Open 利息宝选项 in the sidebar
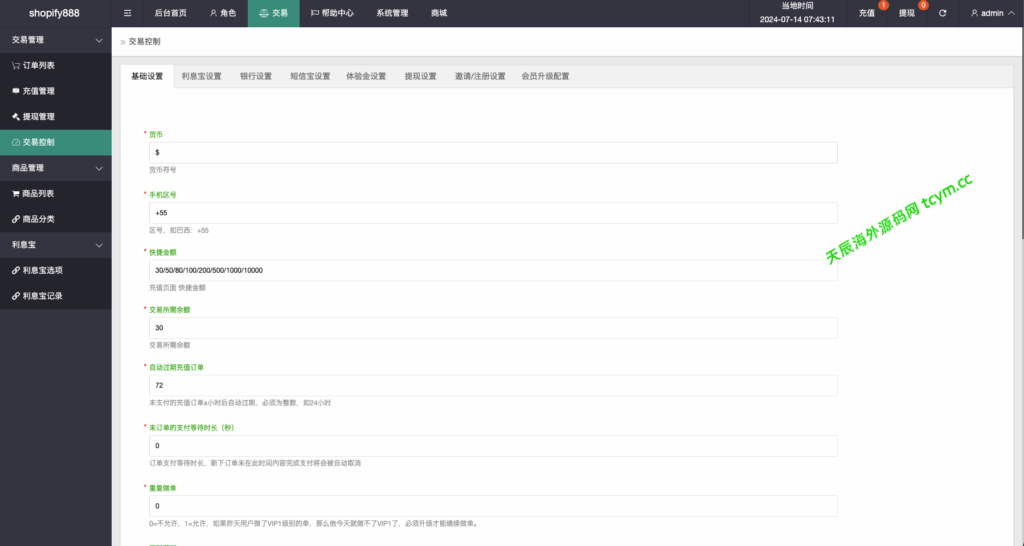Screen dimensions: 1024x546 point(56,270)
